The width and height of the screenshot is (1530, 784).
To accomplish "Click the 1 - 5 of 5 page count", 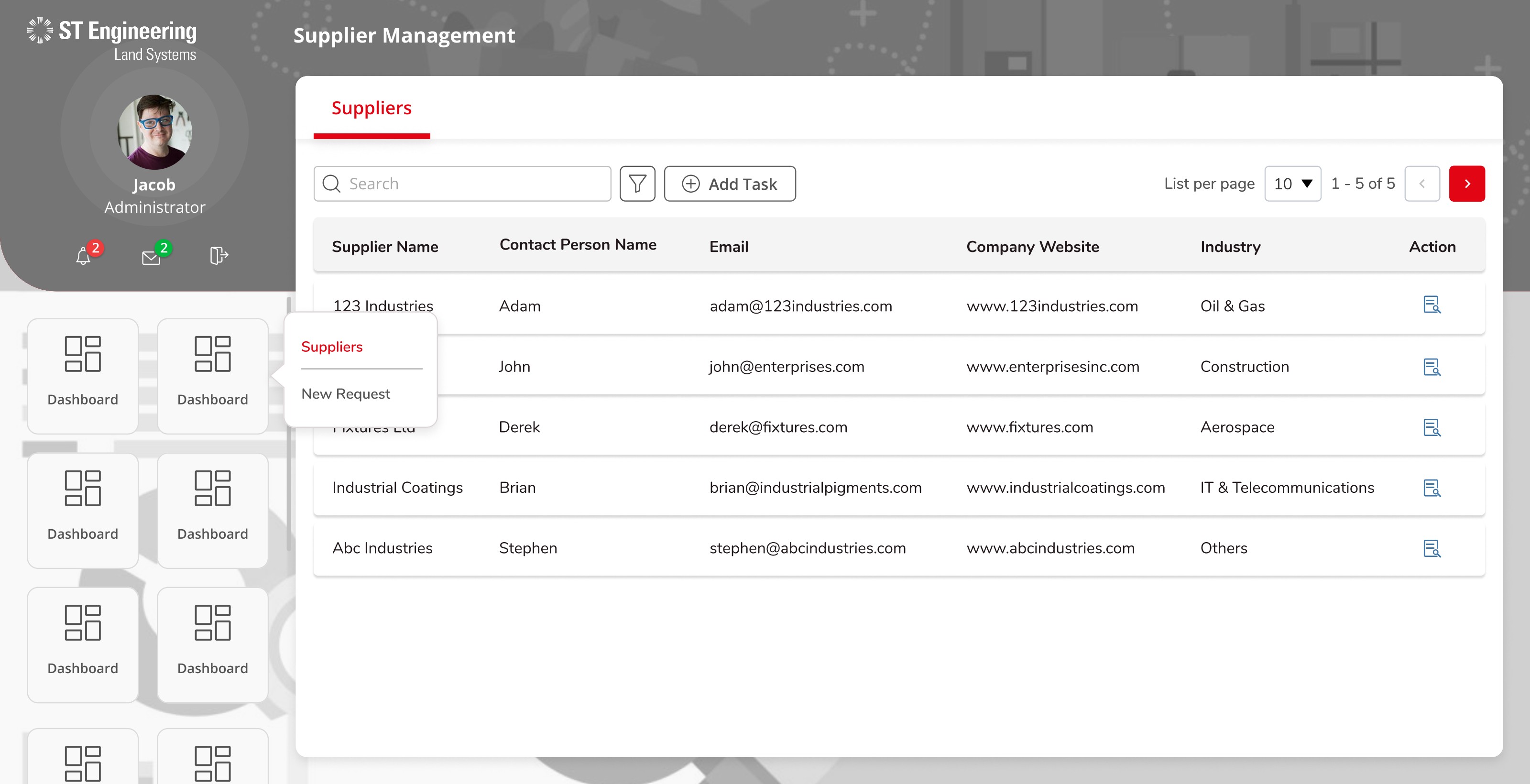I will (1363, 184).
